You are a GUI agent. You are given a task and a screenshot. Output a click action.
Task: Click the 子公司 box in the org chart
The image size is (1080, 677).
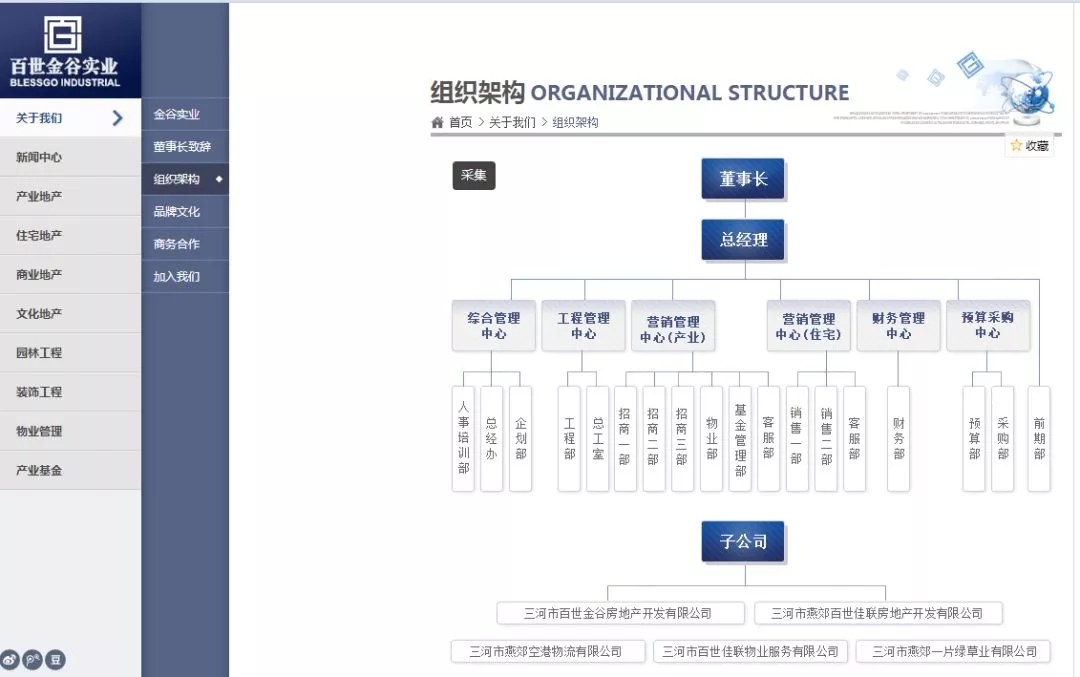coord(743,540)
